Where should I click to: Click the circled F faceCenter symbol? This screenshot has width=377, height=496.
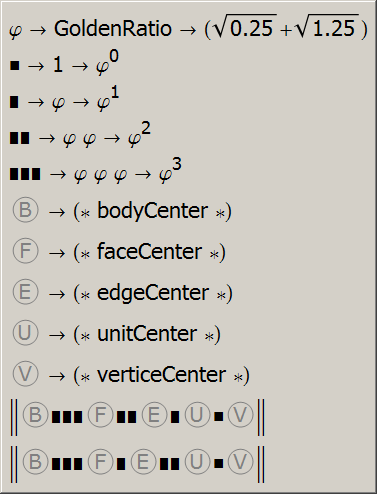[25, 251]
